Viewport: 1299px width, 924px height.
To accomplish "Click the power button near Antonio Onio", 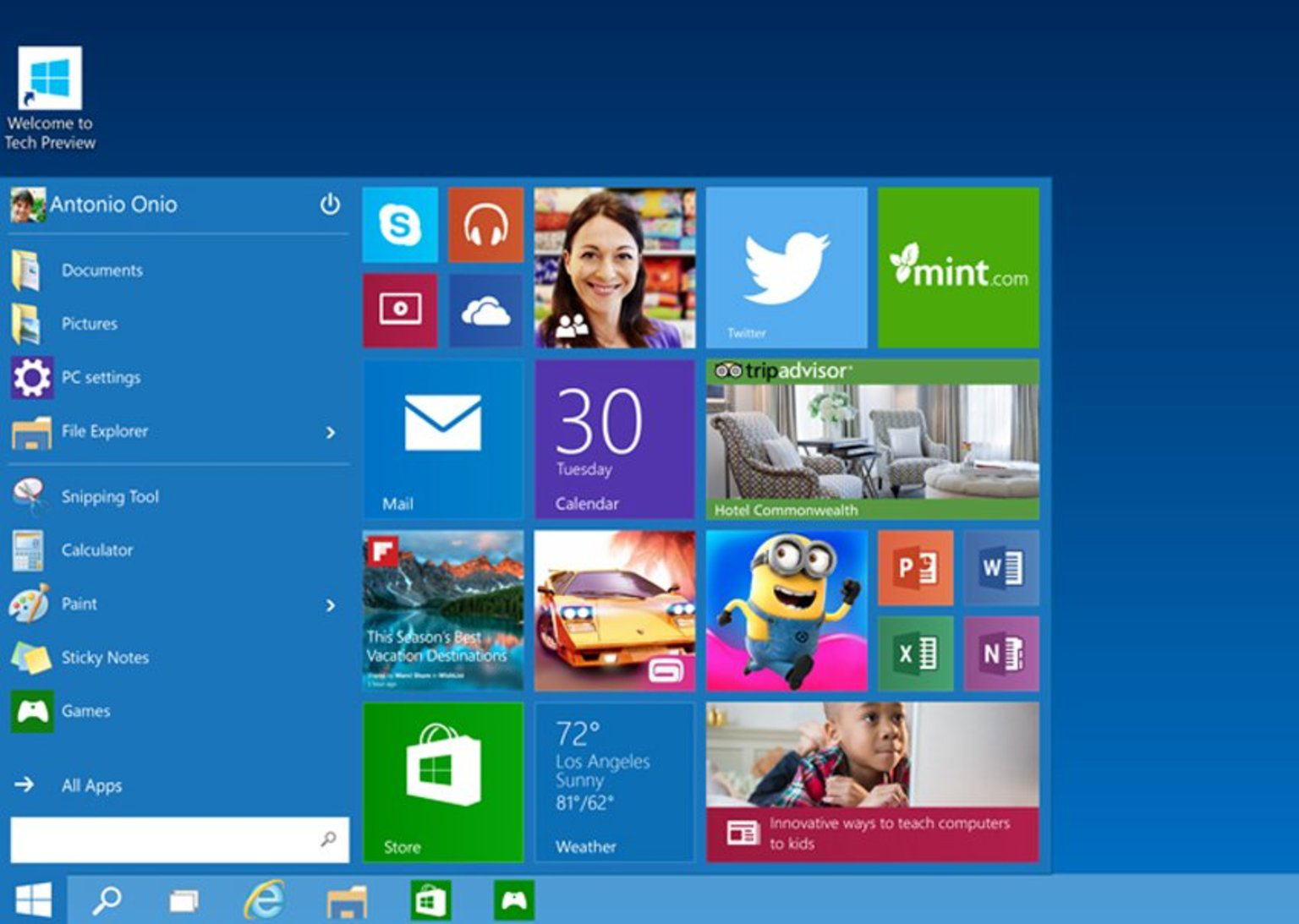I will 331,204.
